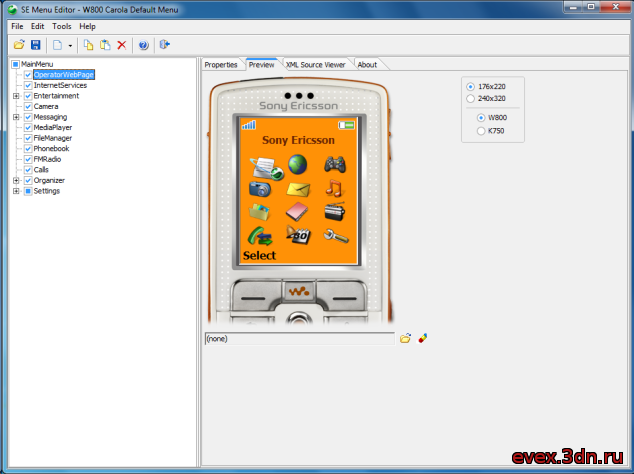Click the wrench settings icon on phone screen
Screen dimensions: 634x474
336,236
